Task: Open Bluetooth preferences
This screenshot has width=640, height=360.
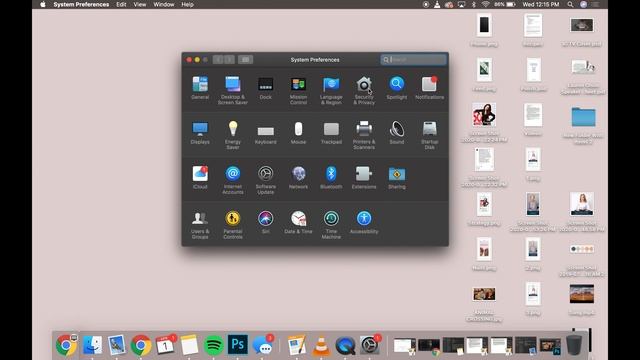Action: click(x=331, y=177)
